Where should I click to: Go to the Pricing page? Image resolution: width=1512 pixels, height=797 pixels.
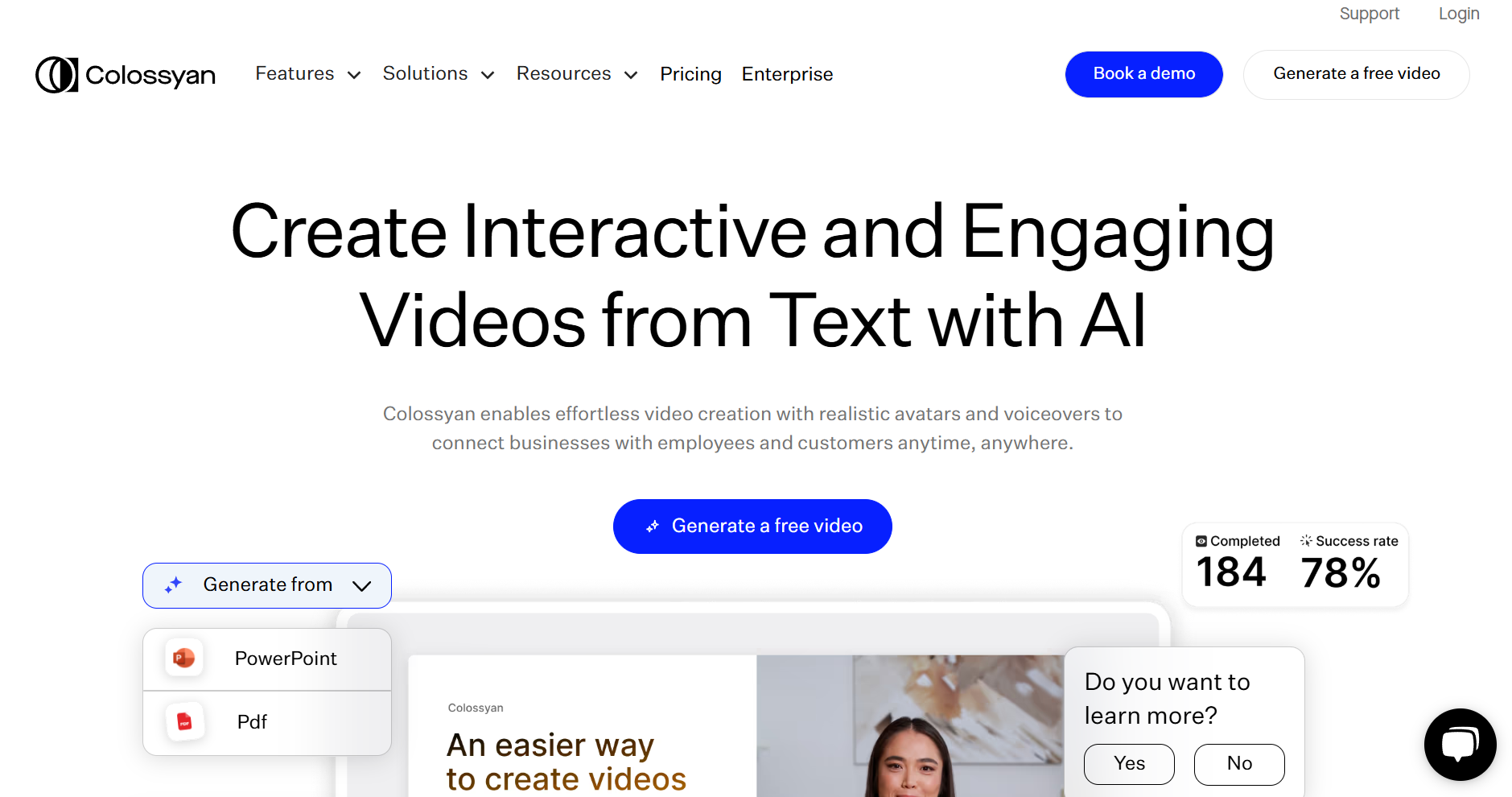690,74
